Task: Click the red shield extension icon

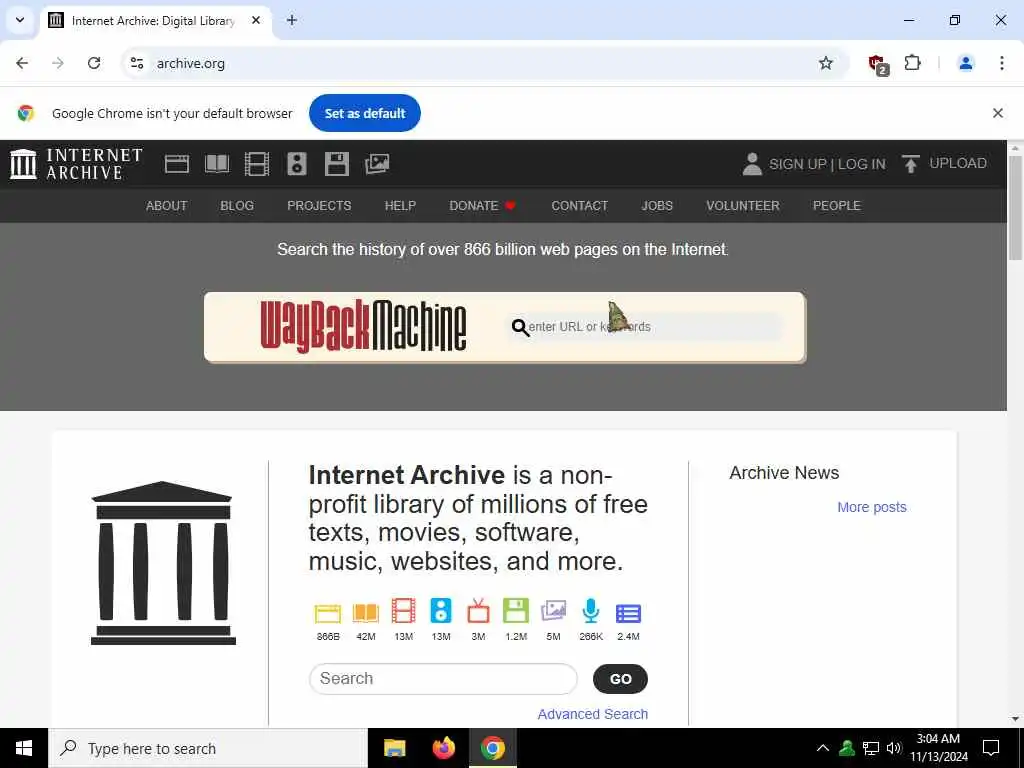Action: click(x=878, y=63)
